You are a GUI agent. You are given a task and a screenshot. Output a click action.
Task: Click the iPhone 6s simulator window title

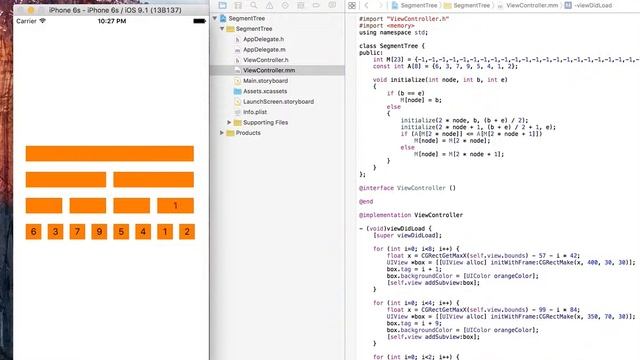point(115,10)
